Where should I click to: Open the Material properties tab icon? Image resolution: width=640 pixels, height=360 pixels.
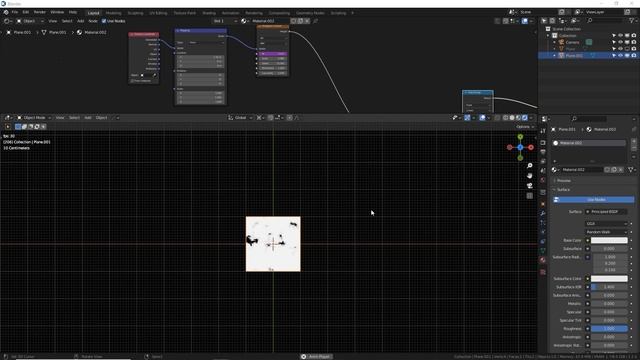pos(543,260)
